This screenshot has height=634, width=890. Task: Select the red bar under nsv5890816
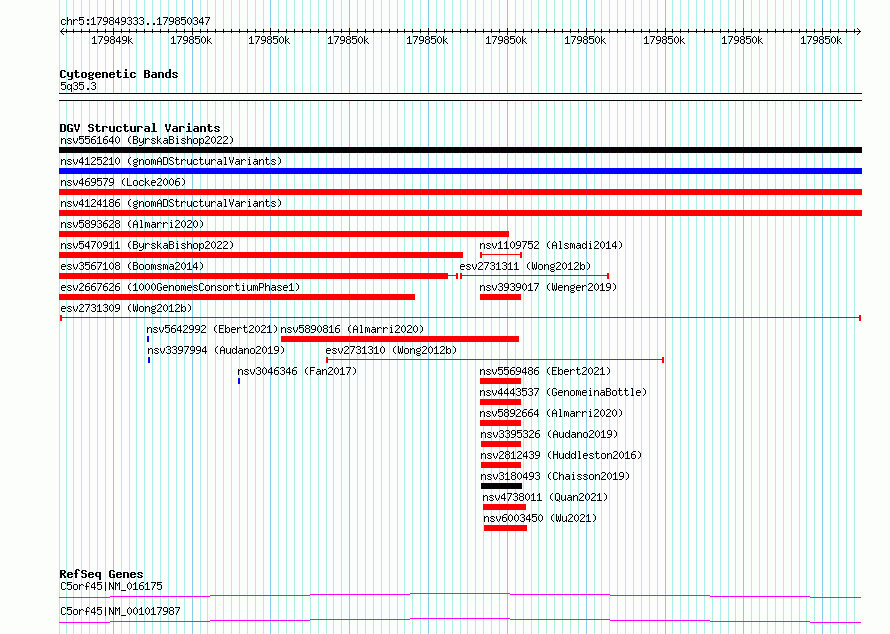(400, 339)
